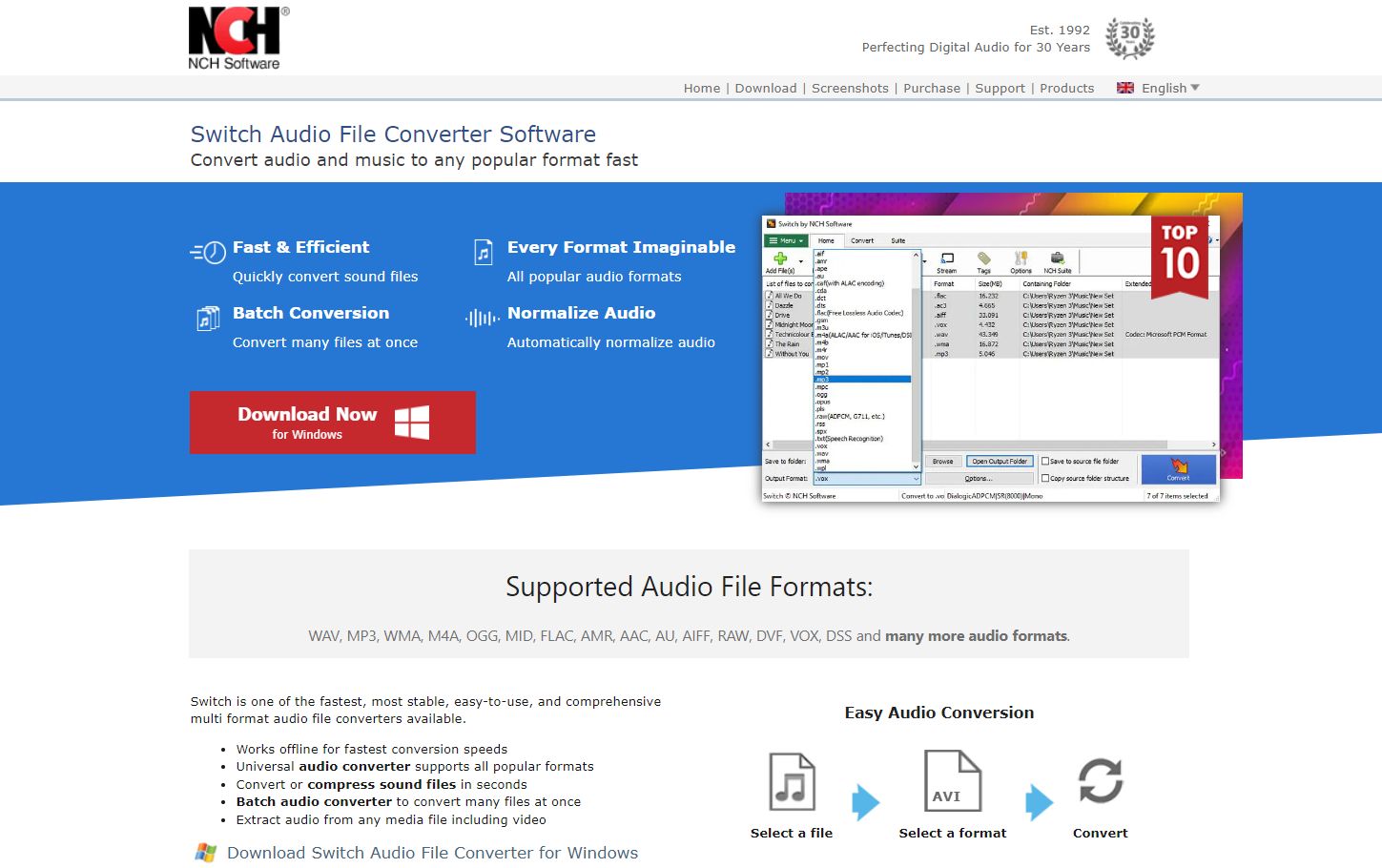Open the green Menu dropdown in Switch
This screenshot has height=868, width=1382.
tap(786, 240)
